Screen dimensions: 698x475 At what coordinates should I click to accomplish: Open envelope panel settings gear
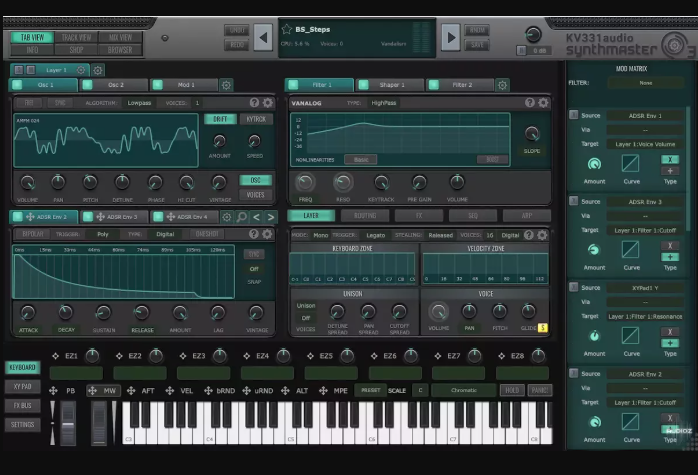point(267,234)
